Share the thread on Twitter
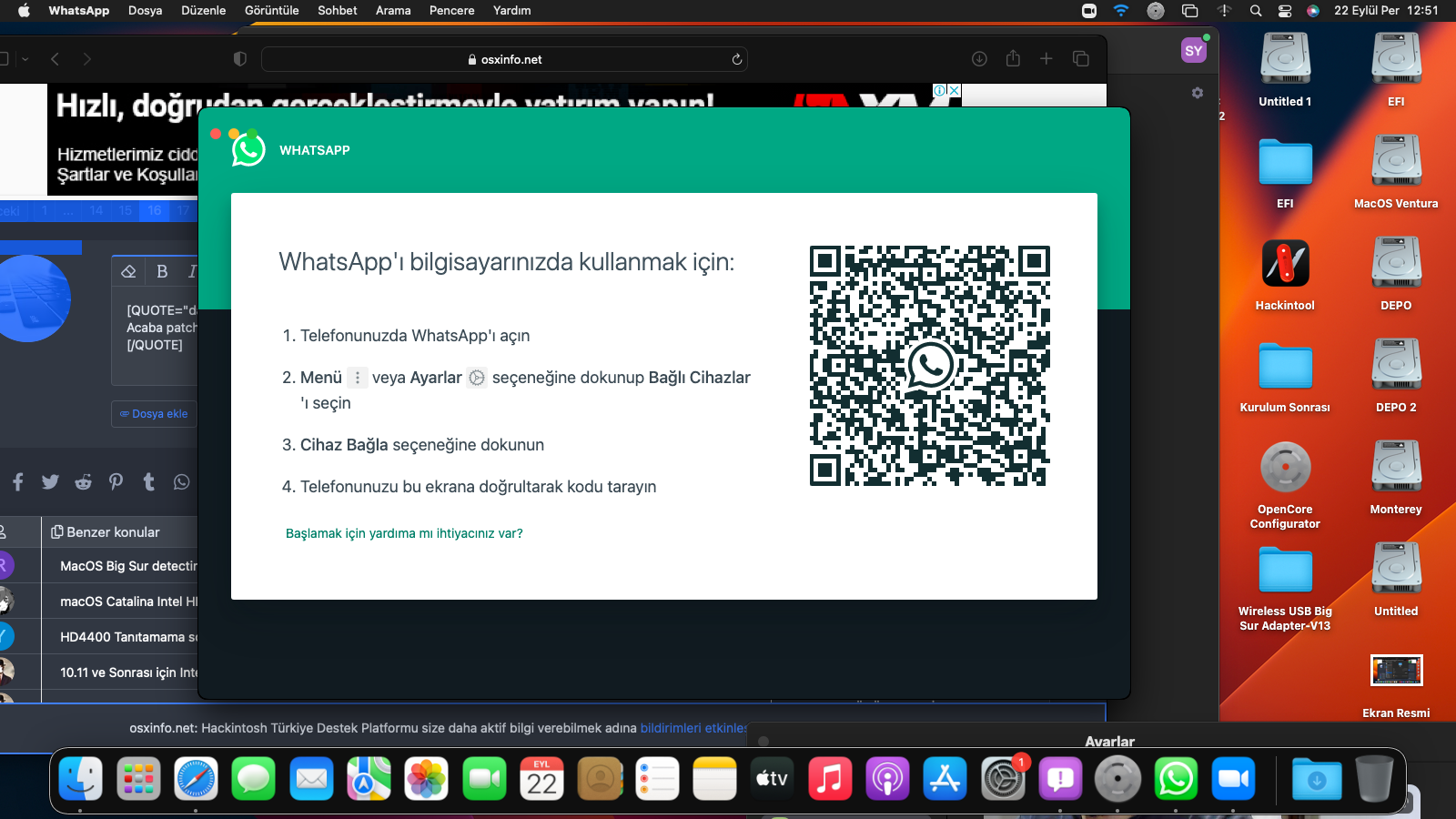Image resolution: width=1456 pixels, height=819 pixels. click(x=50, y=481)
